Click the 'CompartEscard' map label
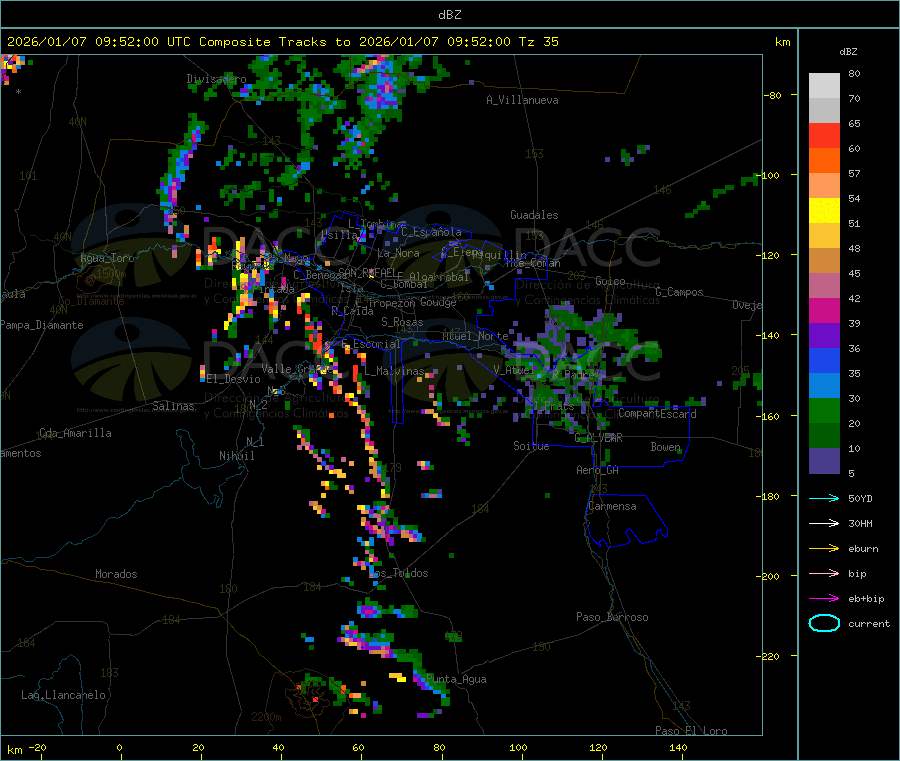This screenshot has height=761, width=900. click(657, 414)
